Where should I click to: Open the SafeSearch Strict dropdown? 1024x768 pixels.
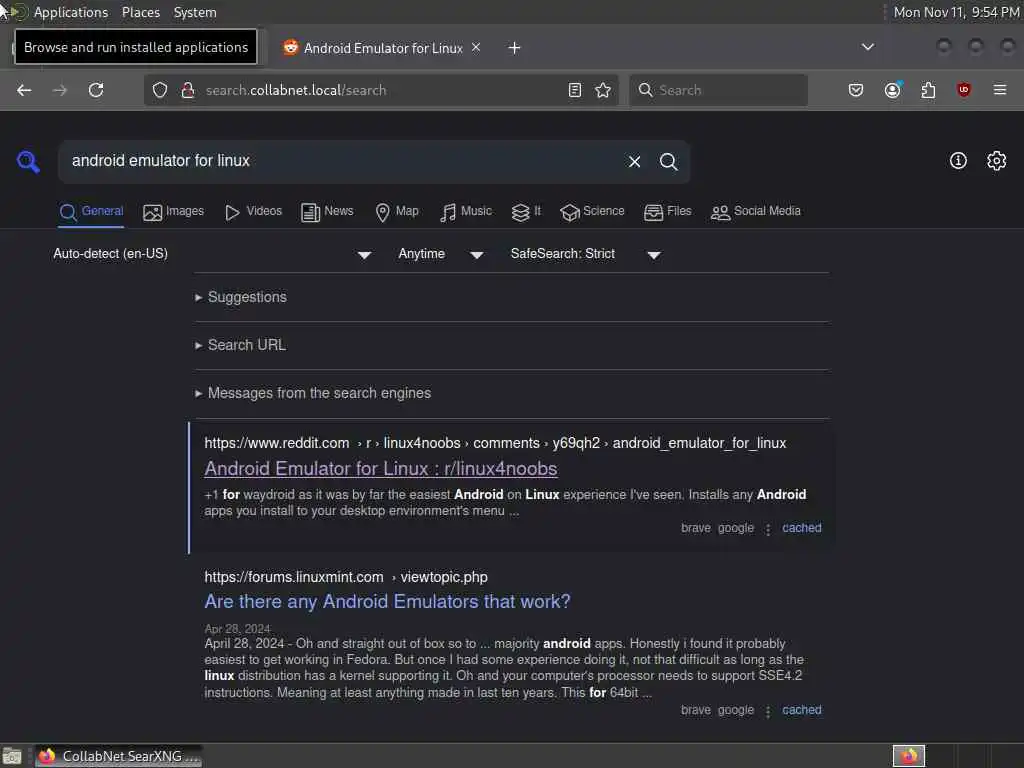click(x=586, y=254)
